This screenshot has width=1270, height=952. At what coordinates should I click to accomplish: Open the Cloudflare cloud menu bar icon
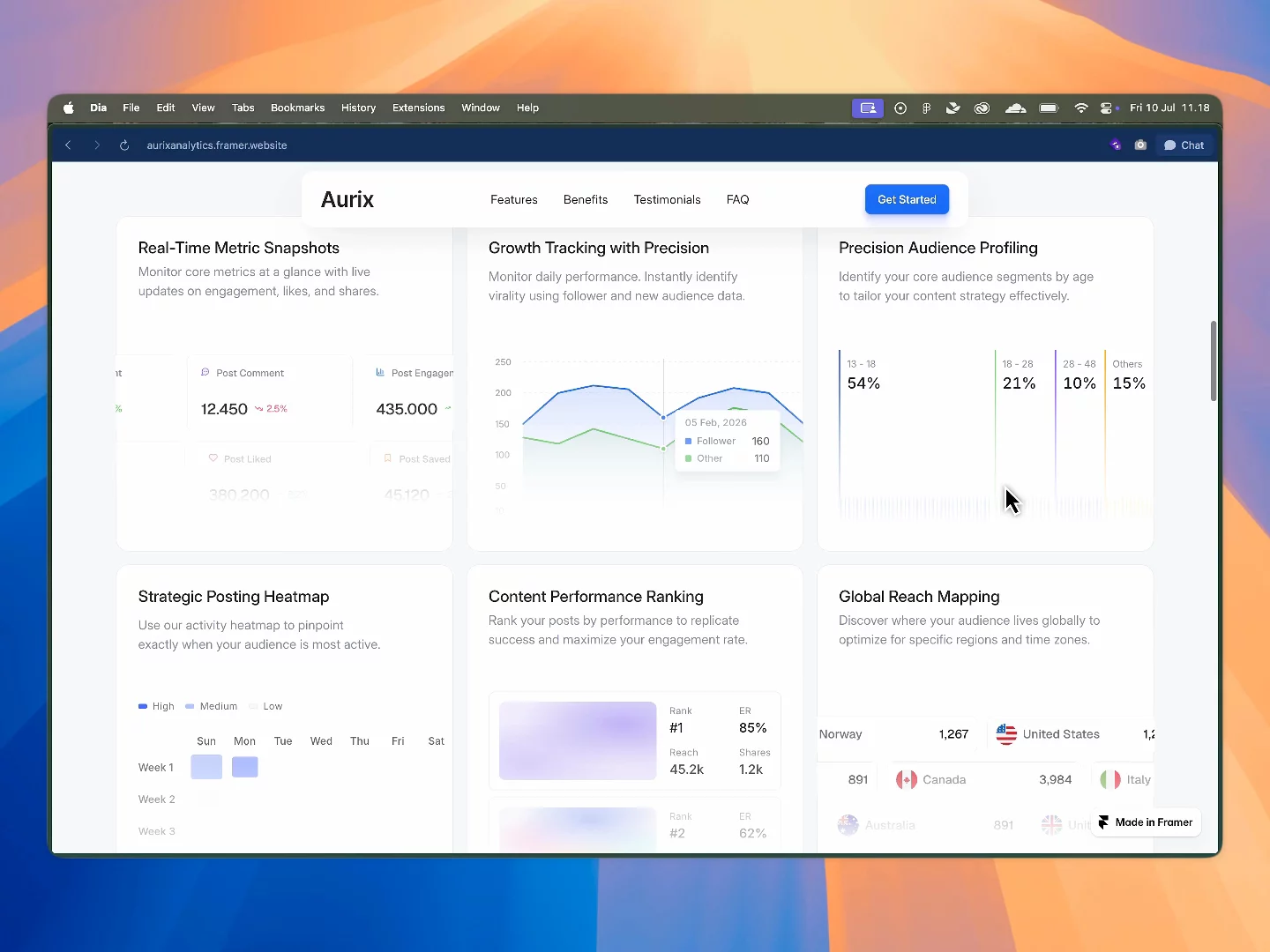[1016, 108]
